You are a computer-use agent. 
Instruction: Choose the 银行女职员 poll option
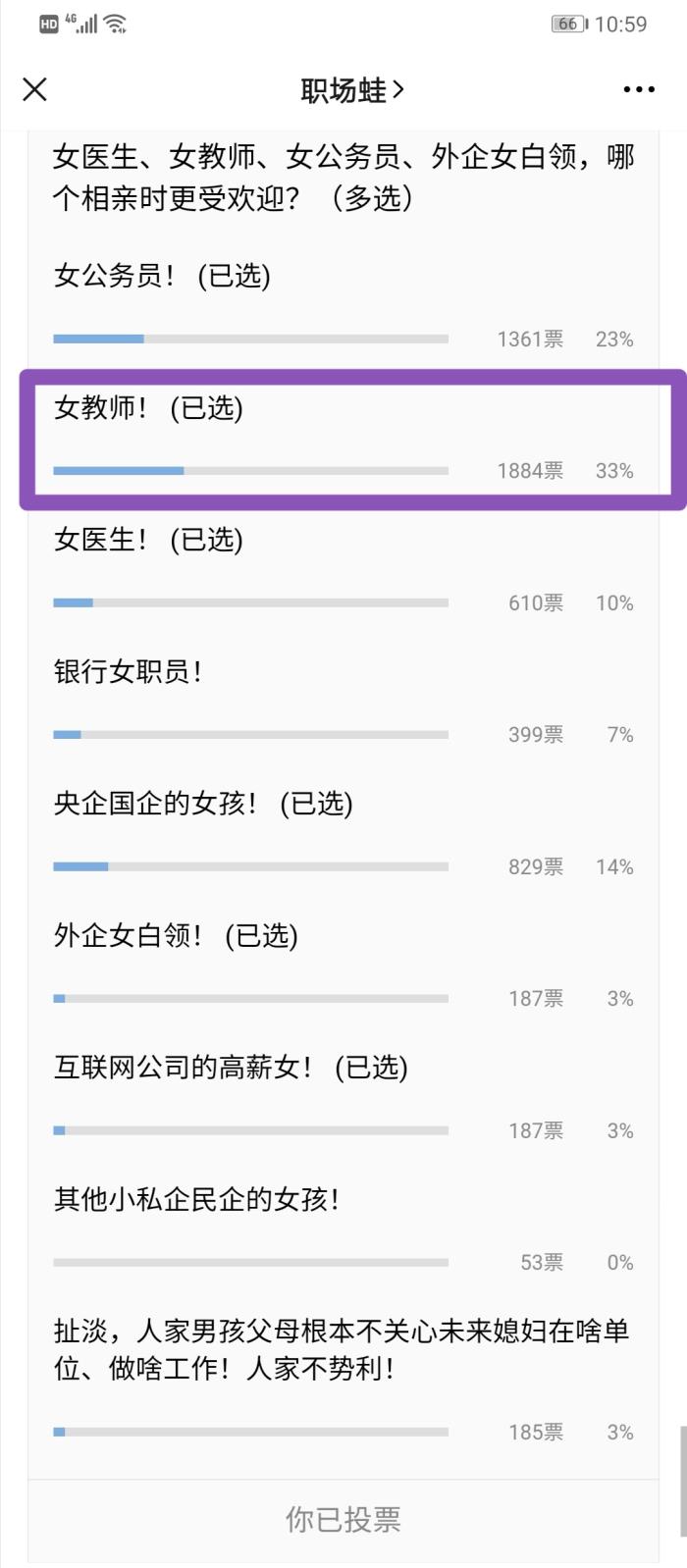[128, 672]
